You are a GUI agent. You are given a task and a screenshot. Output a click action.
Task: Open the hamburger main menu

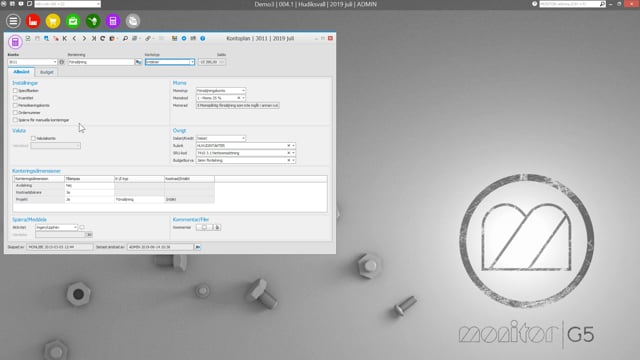tap(13, 21)
